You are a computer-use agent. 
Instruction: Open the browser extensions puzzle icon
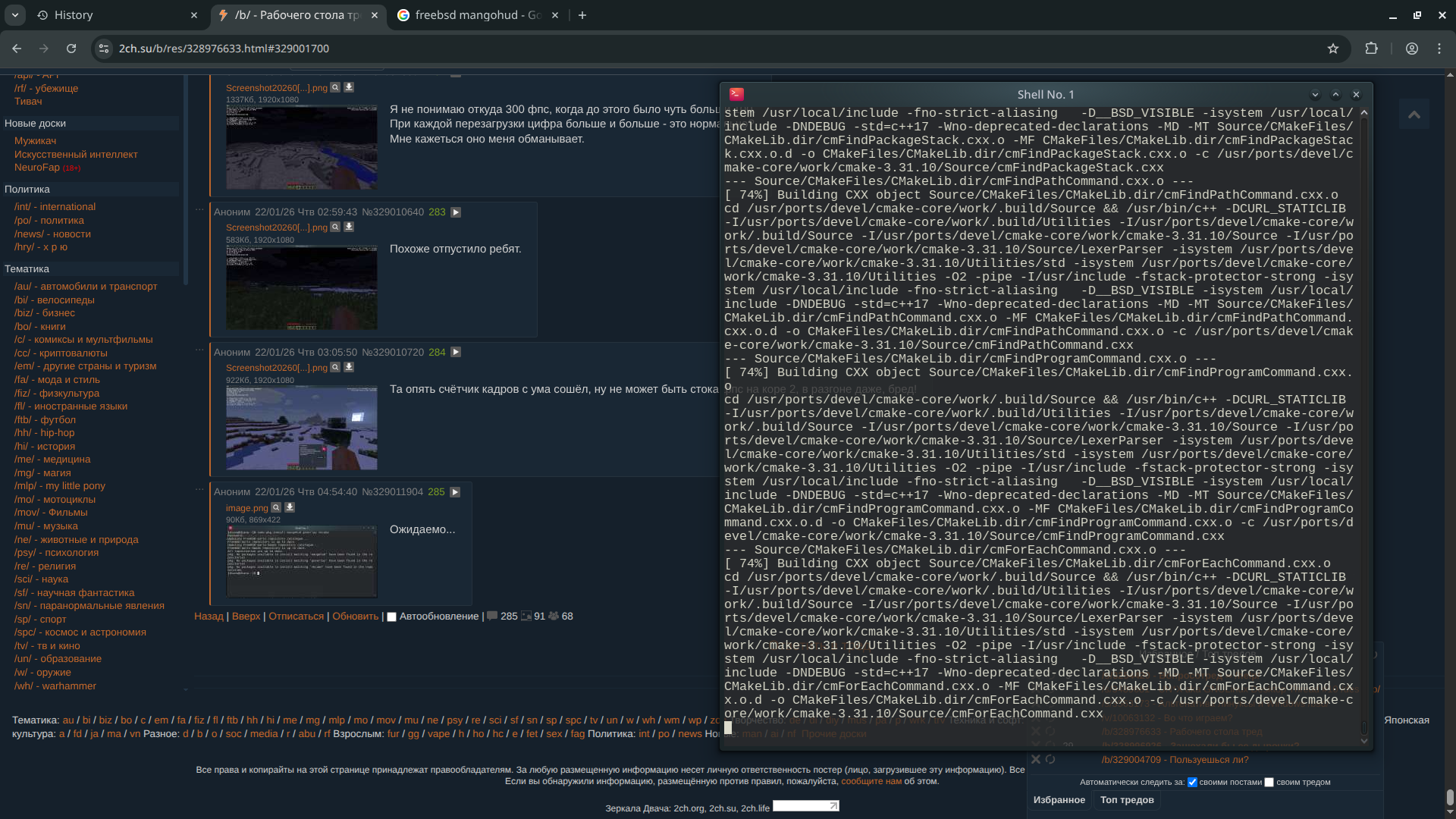[x=1371, y=49]
